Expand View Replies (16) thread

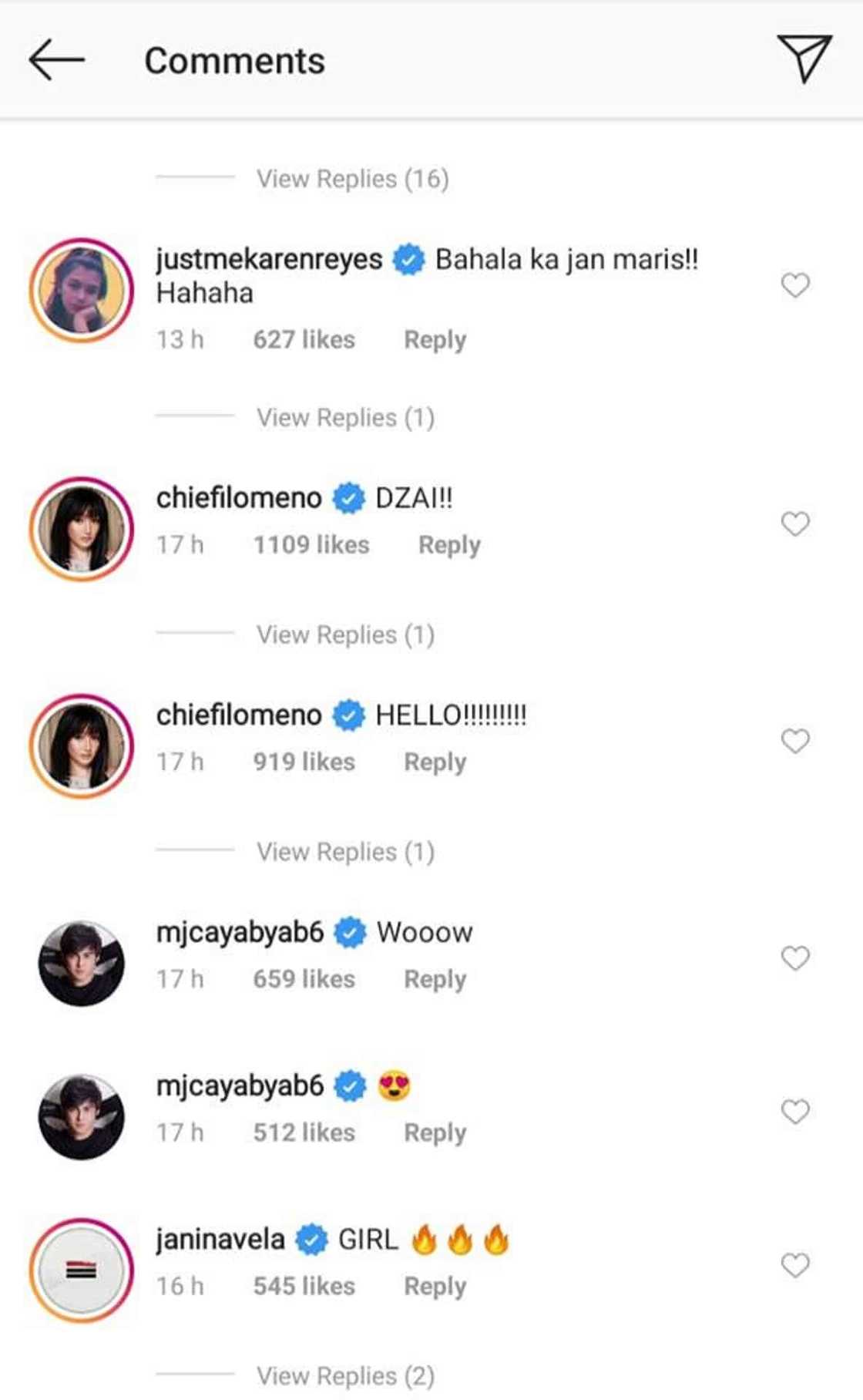354,178
